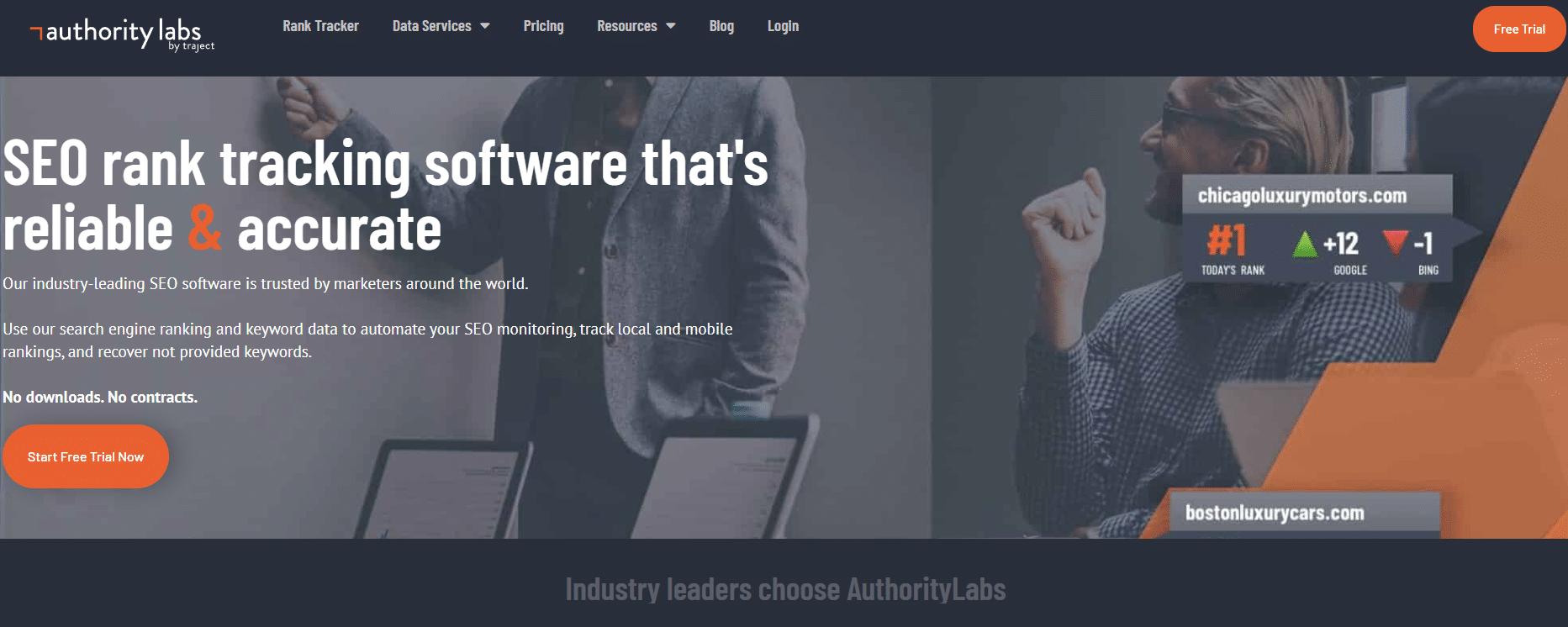Click the SEO rank tracking headline
Viewport: 1568px width, 627px height.
pyautogui.click(x=385, y=196)
